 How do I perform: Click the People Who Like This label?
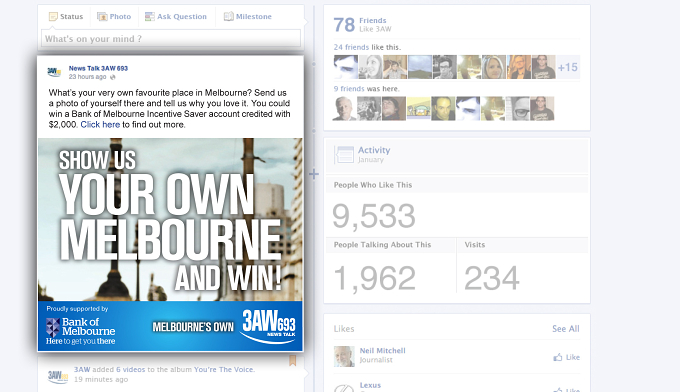click(373, 185)
